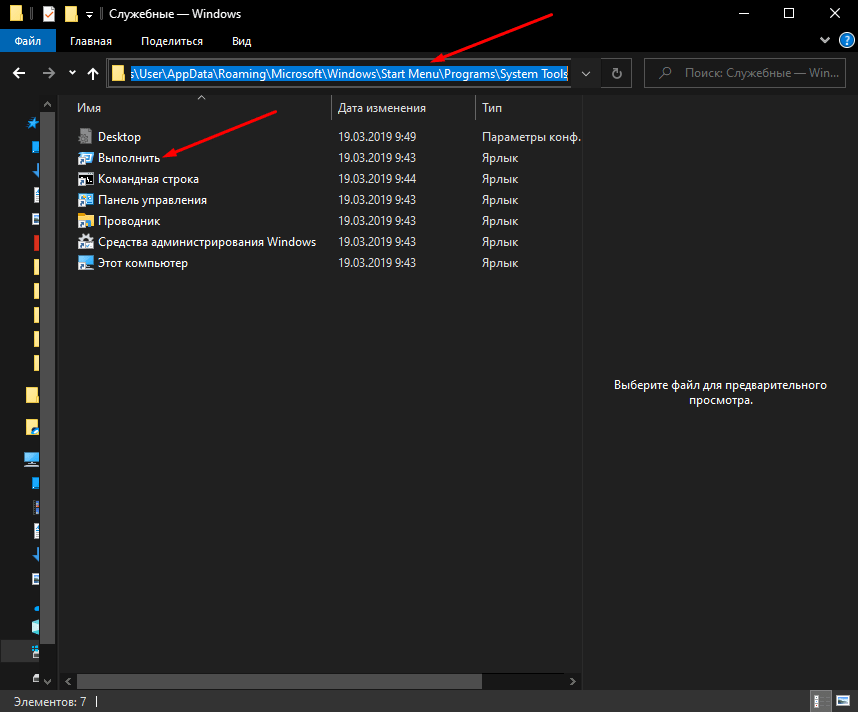Click the selected address bar path
Image resolution: width=858 pixels, height=712 pixels.
349,73
